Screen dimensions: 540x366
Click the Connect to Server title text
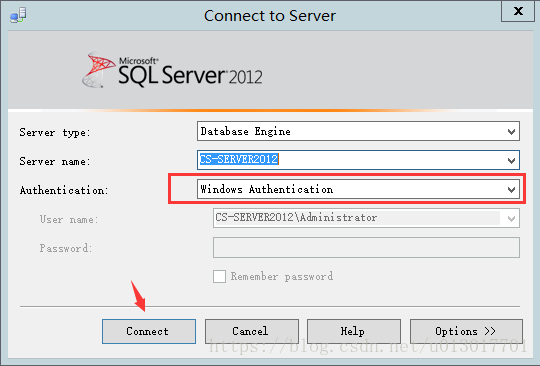(270, 16)
